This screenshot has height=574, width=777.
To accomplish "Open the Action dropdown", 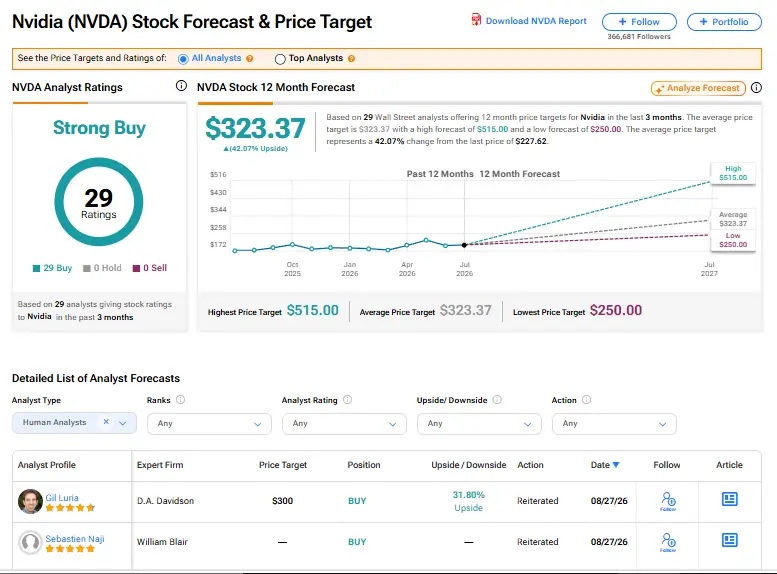I will point(614,424).
